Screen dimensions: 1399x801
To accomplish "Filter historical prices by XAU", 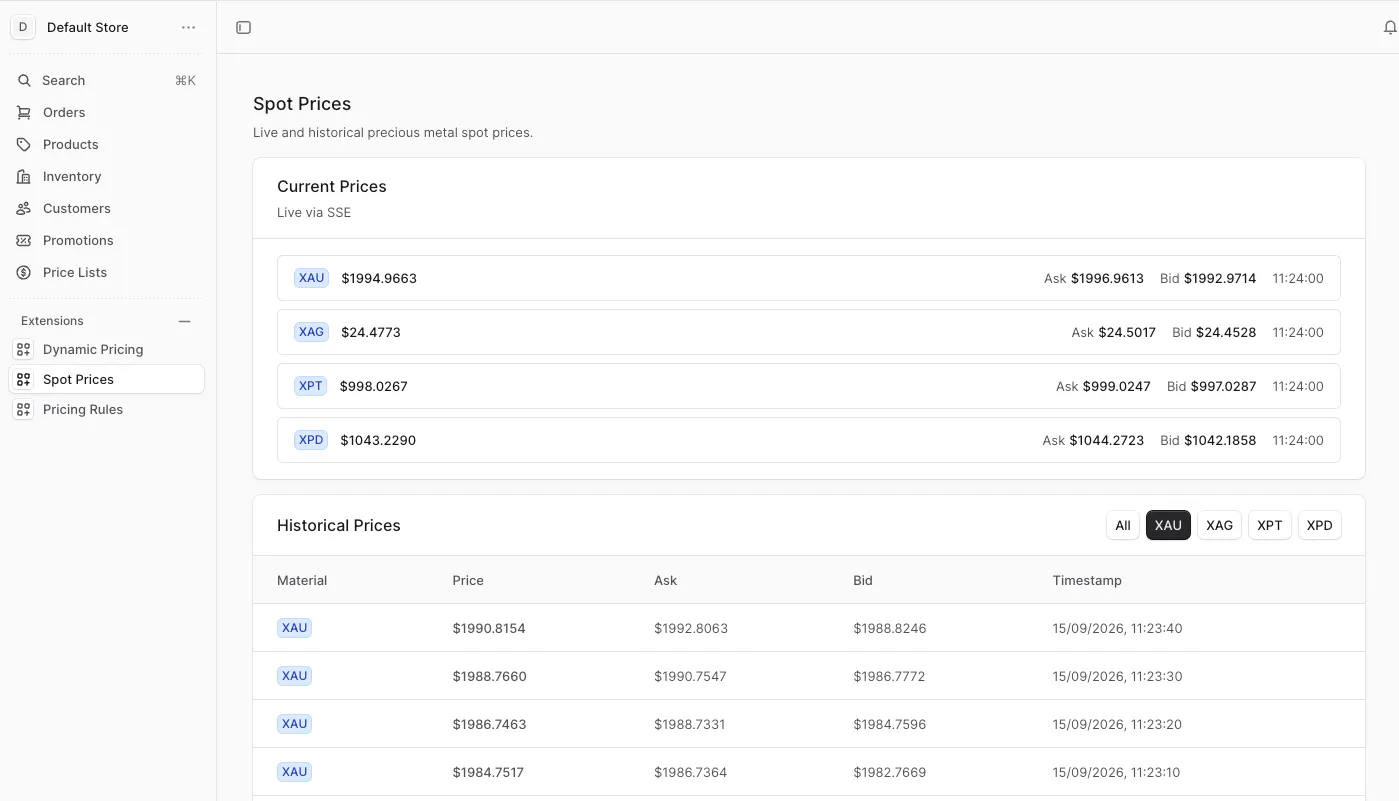I will point(1168,525).
